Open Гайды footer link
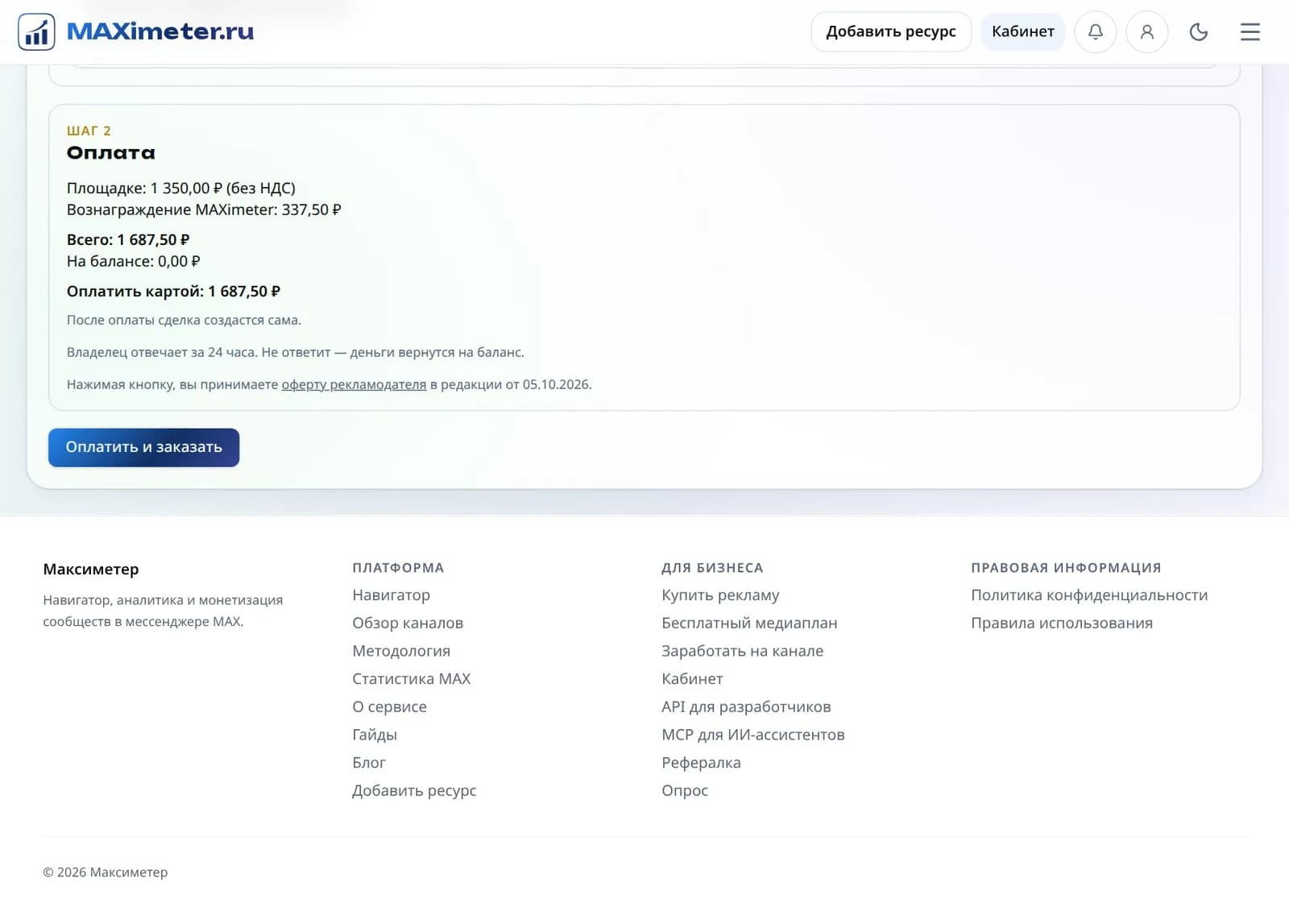 [375, 735]
